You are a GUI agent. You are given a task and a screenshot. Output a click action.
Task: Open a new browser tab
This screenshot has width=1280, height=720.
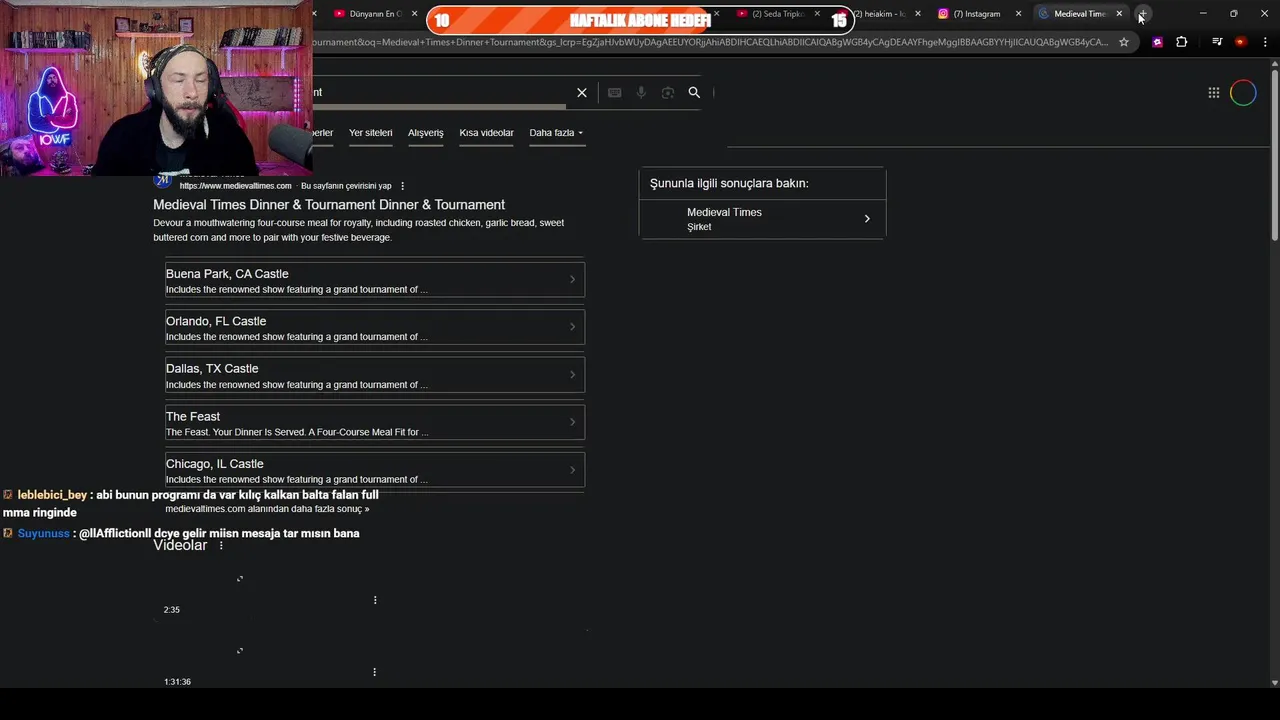pos(1143,14)
